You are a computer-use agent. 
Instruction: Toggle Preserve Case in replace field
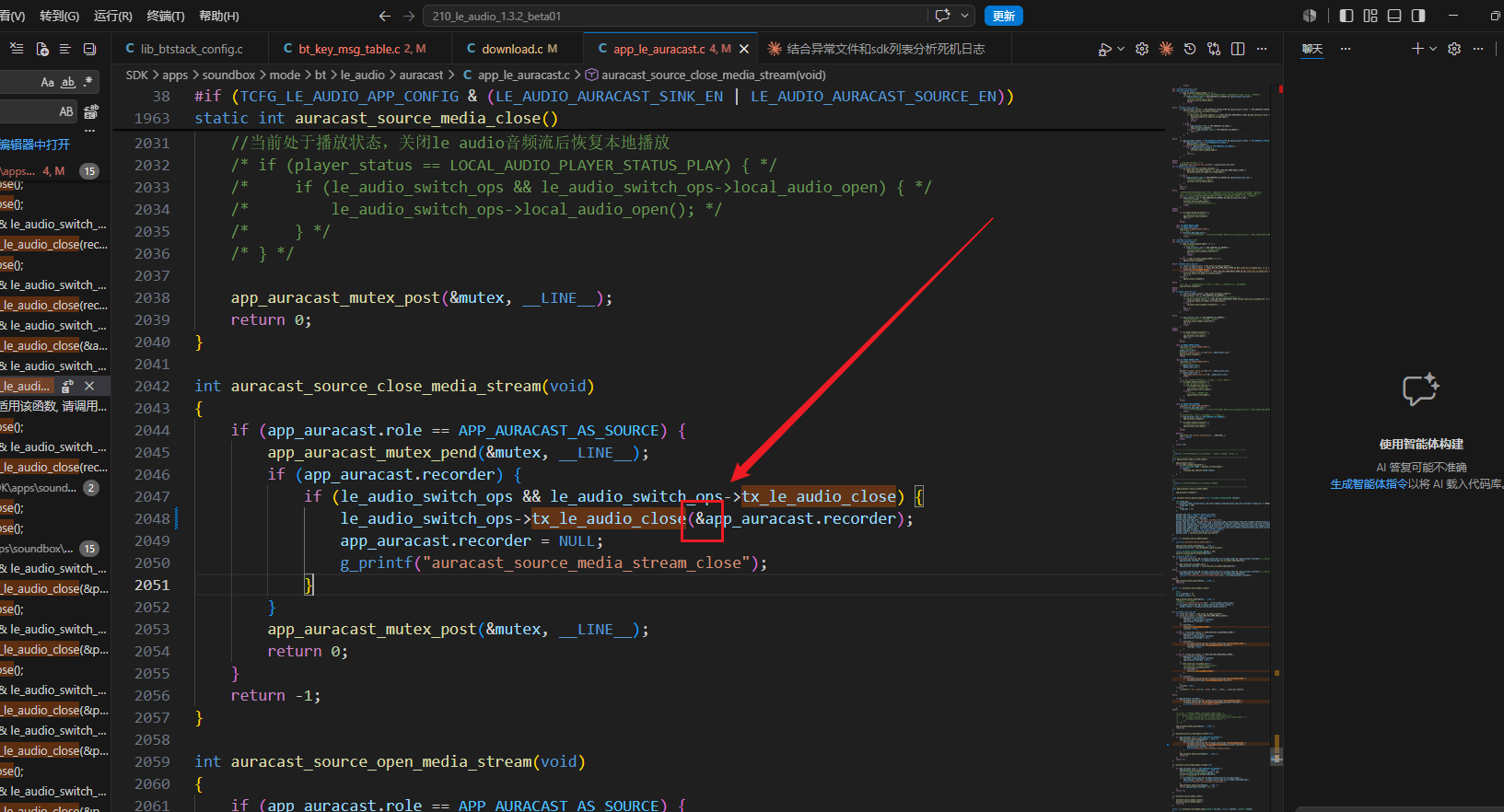point(66,111)
